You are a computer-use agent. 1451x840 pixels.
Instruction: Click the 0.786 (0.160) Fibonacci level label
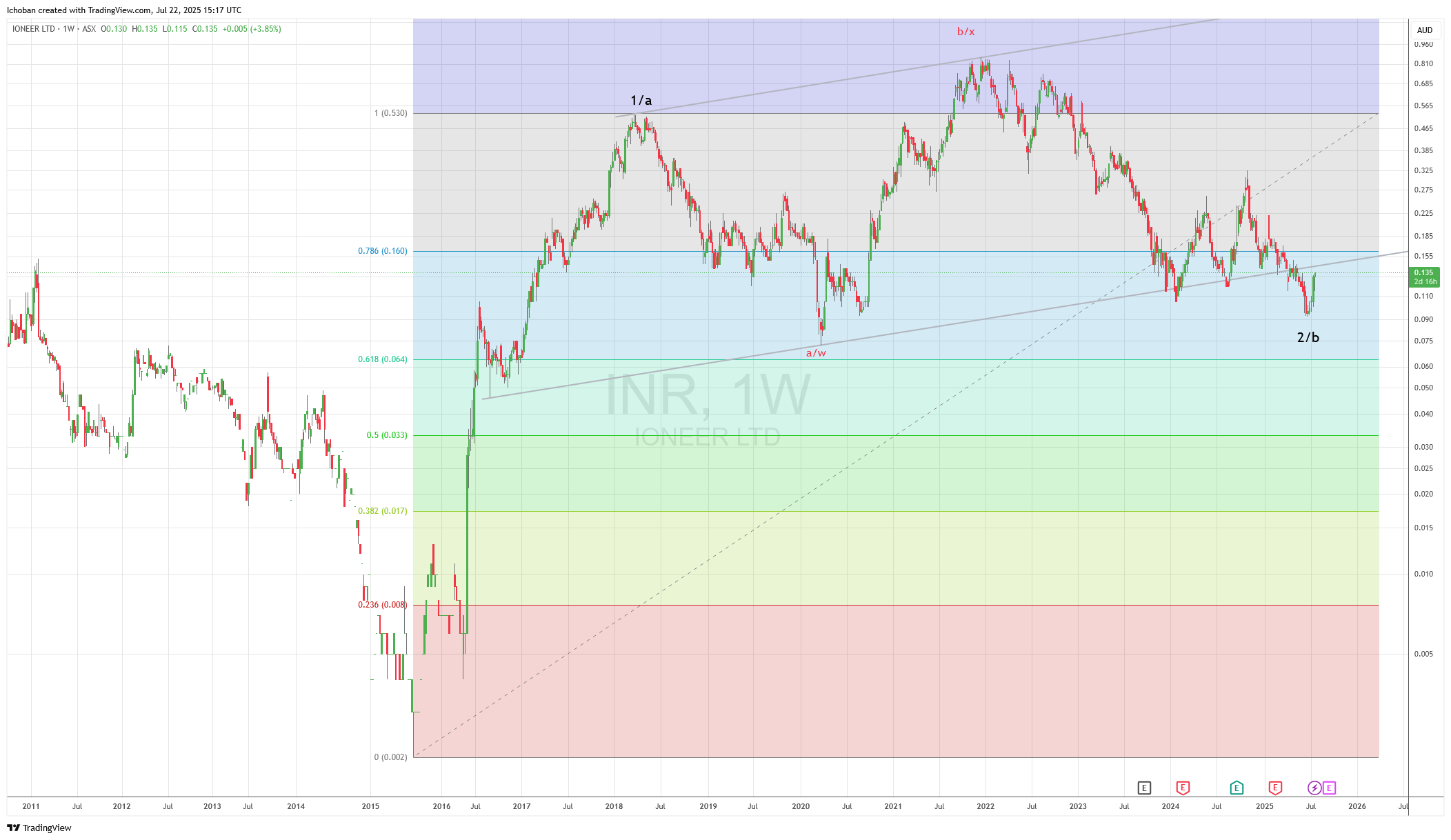click(382, 251)
